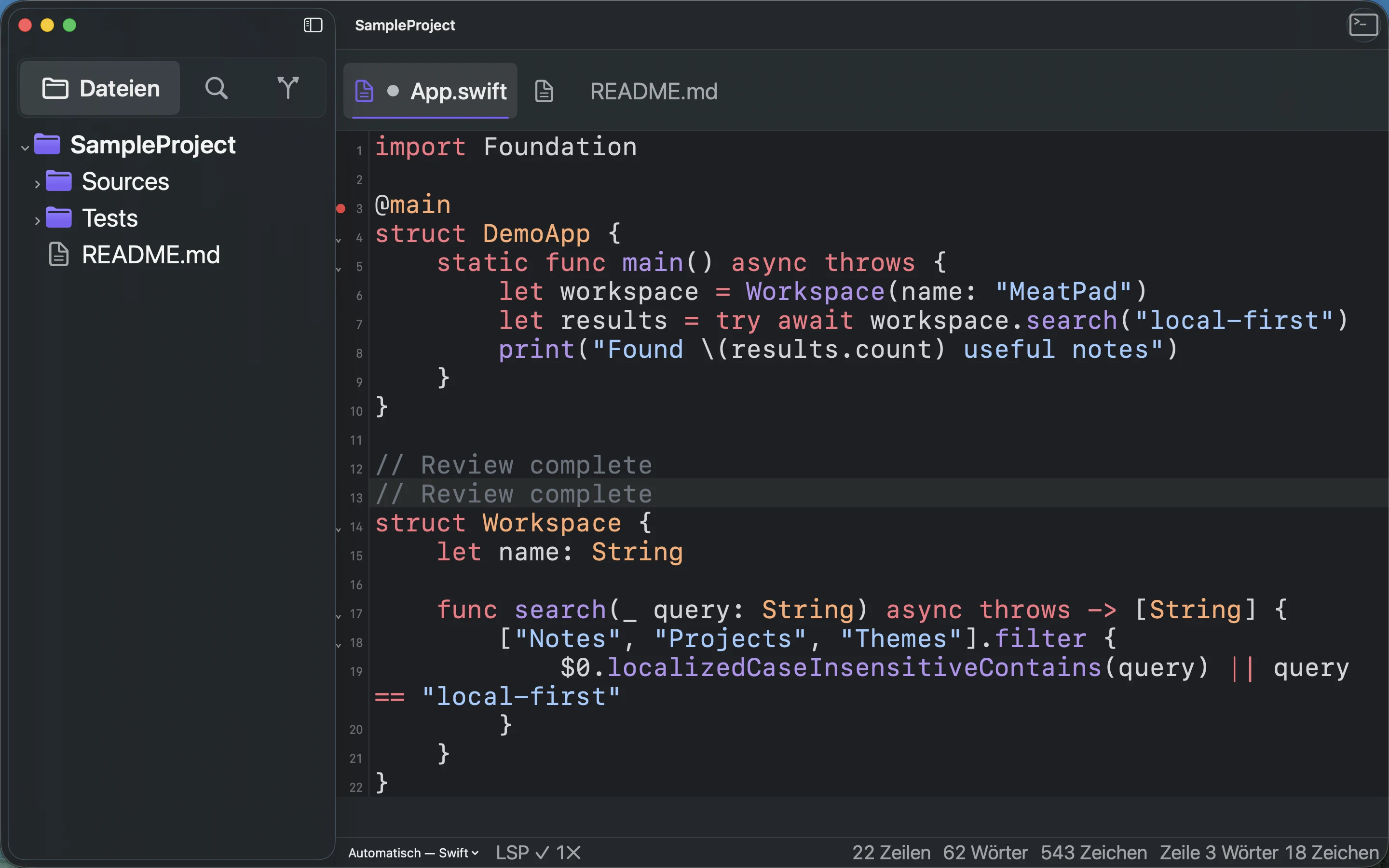Click the 543 Zeichen count in status bar
The width and height of the screenshot is (1389, 868).
(x=1094, y=853)
